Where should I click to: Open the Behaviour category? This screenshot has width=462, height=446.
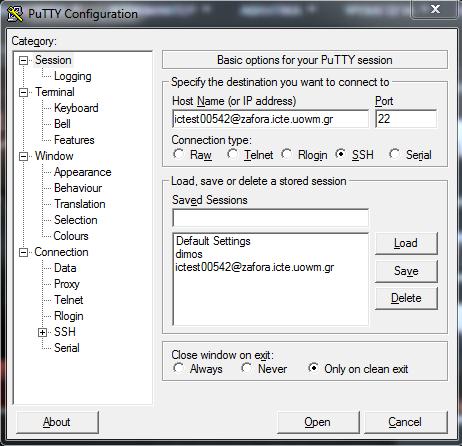pos(78,188)
